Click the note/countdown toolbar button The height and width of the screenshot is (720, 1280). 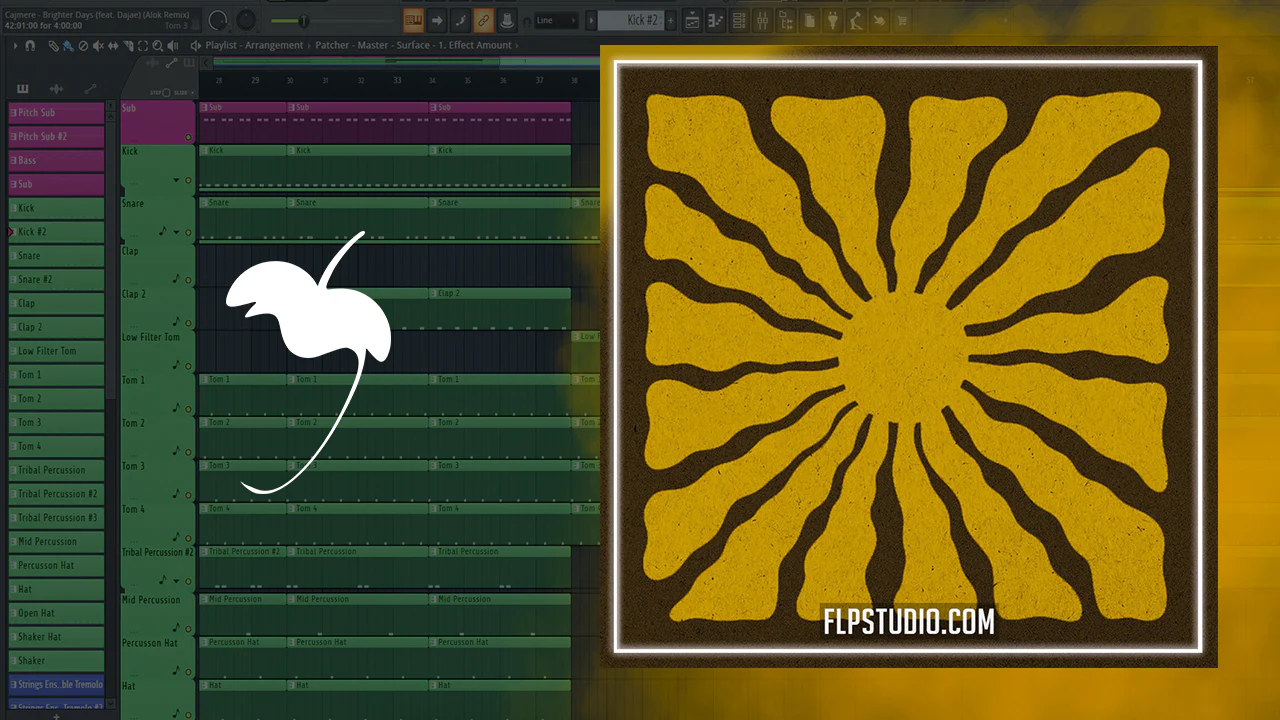(460, 20)
